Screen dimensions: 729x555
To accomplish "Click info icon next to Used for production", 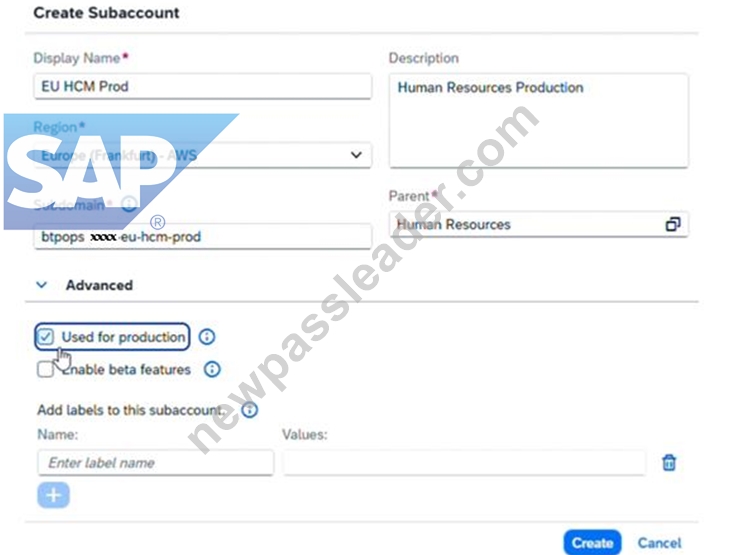I will (x=207, y=337).
